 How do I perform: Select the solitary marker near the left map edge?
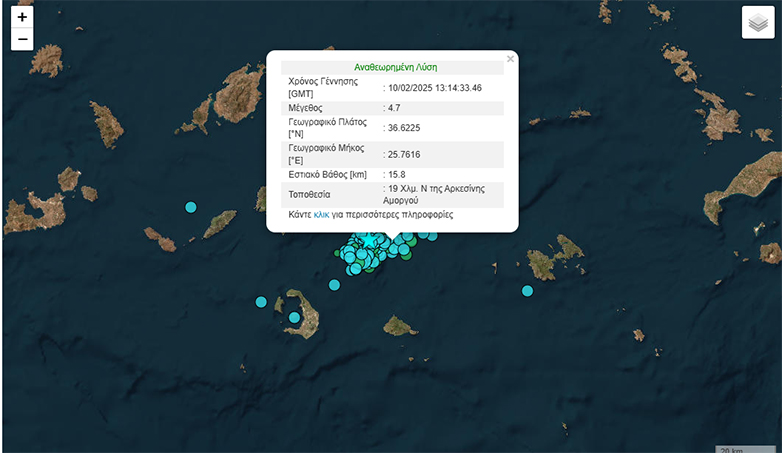tap(191, 207)
